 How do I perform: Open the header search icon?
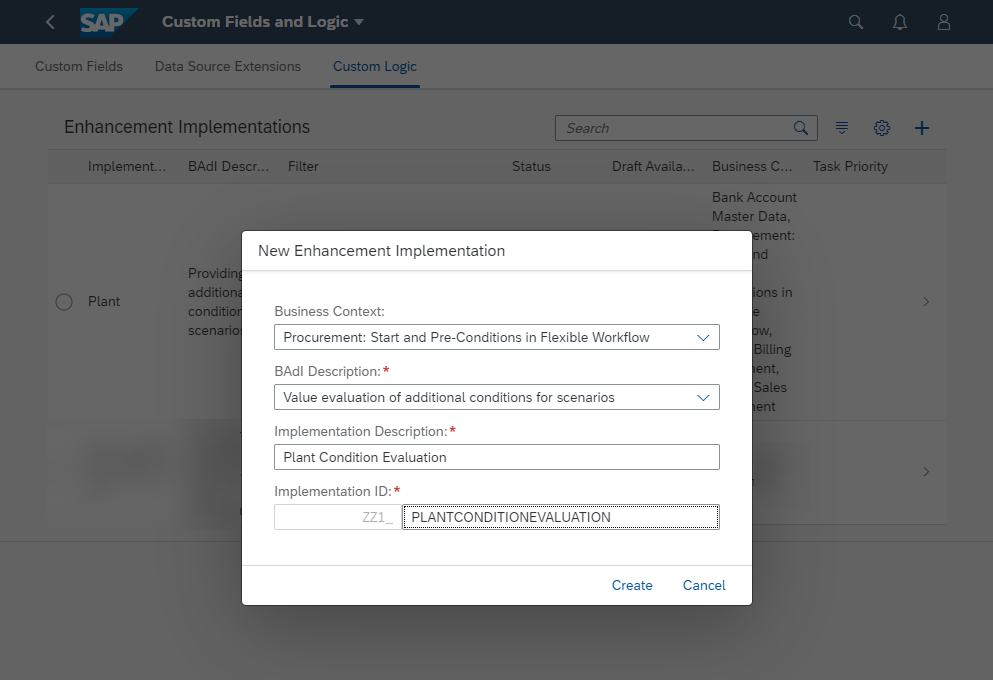856,22
